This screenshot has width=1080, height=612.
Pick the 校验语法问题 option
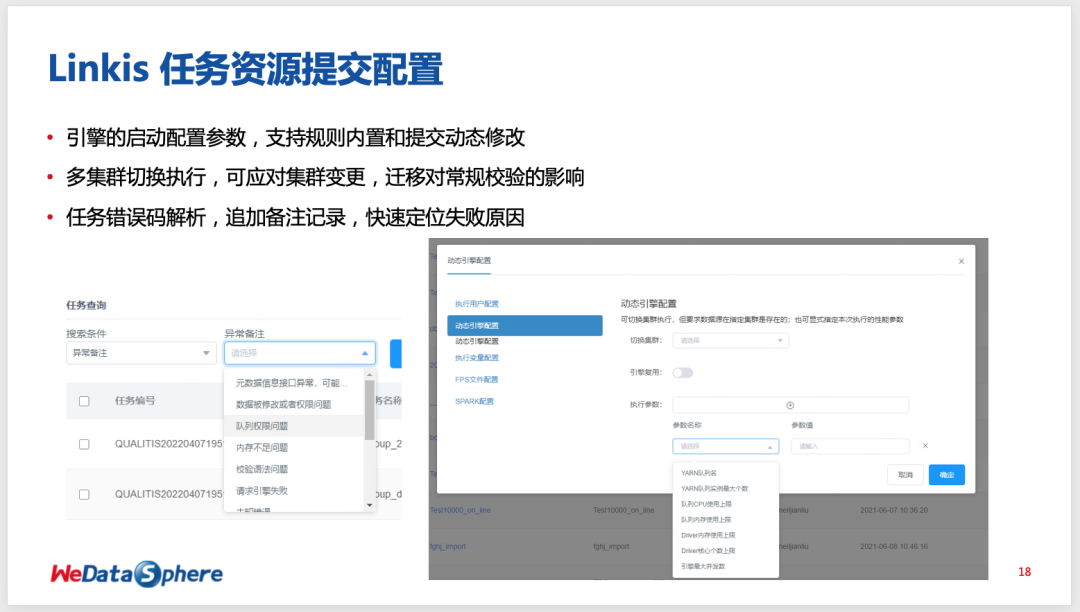pyautogui.click(x=294, y=469)
